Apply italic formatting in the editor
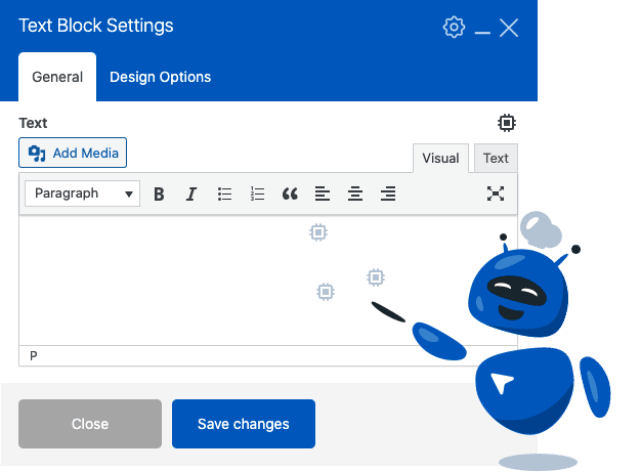The height and width of the screenshot is (472, 640). click(x=191, y=194)
